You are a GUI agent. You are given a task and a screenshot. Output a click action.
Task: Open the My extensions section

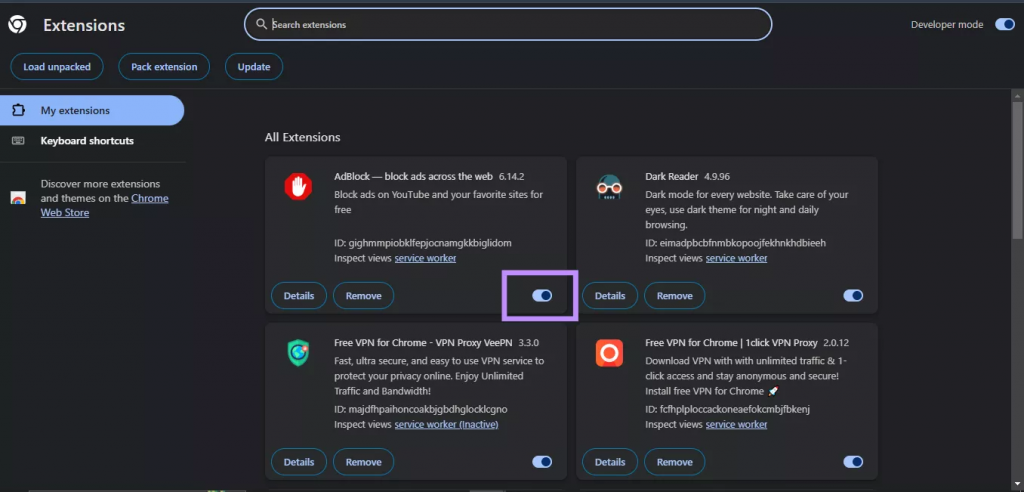[92, 110]
